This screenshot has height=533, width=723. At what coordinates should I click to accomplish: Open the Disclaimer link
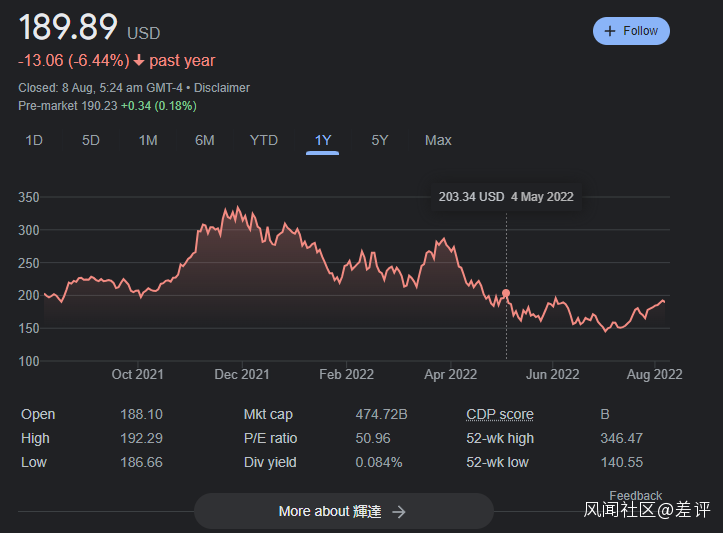point(222,88)
